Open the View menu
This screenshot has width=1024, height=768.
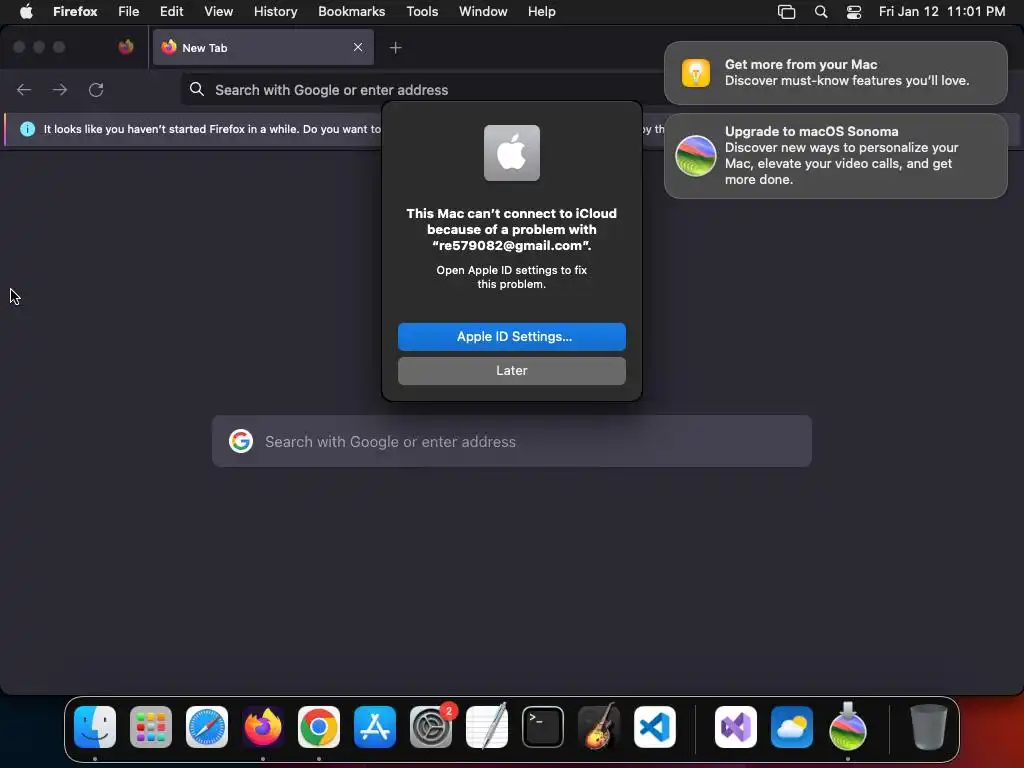[219, 11]
